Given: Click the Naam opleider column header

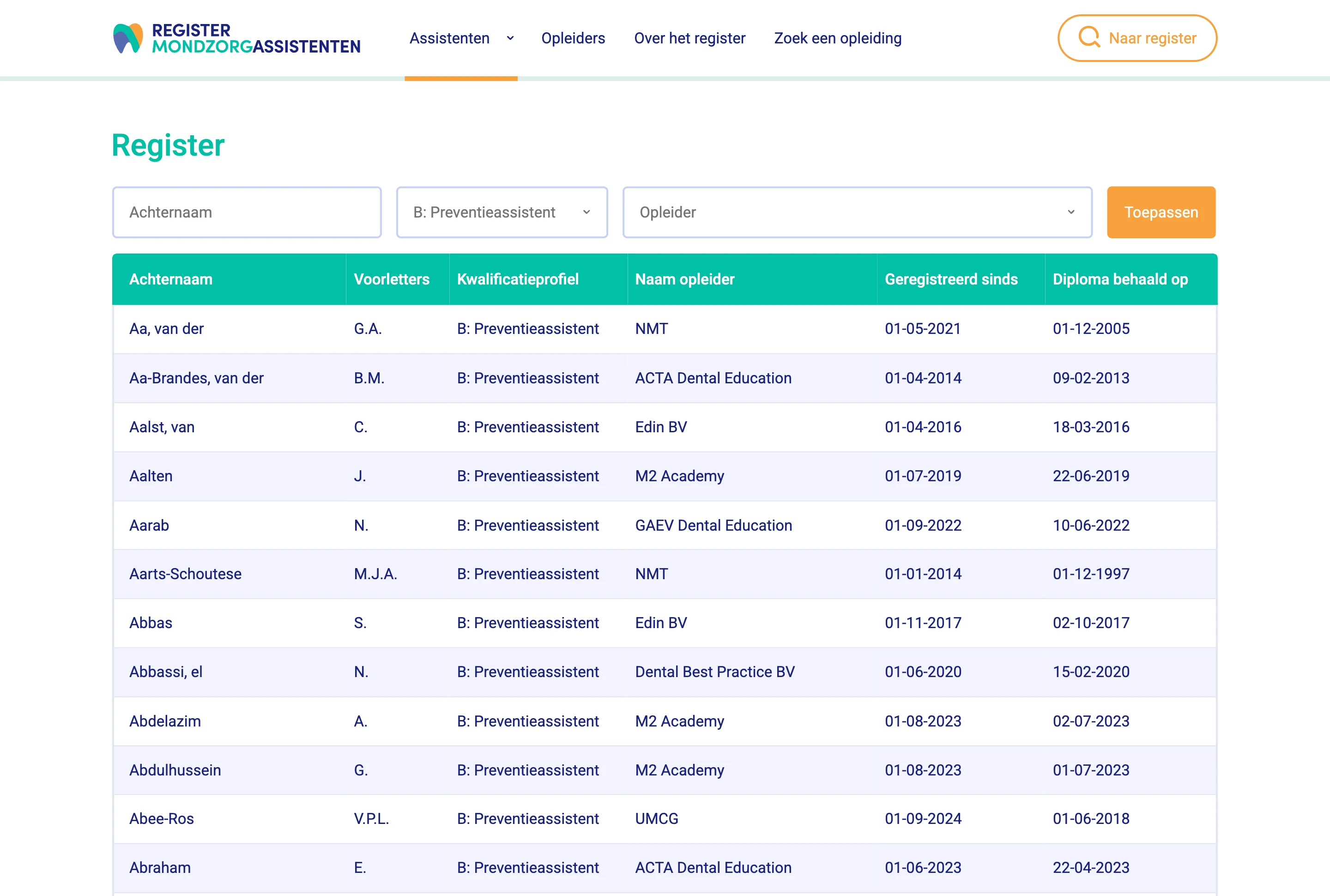Looking at the screenshot, I should coord(684,279).
